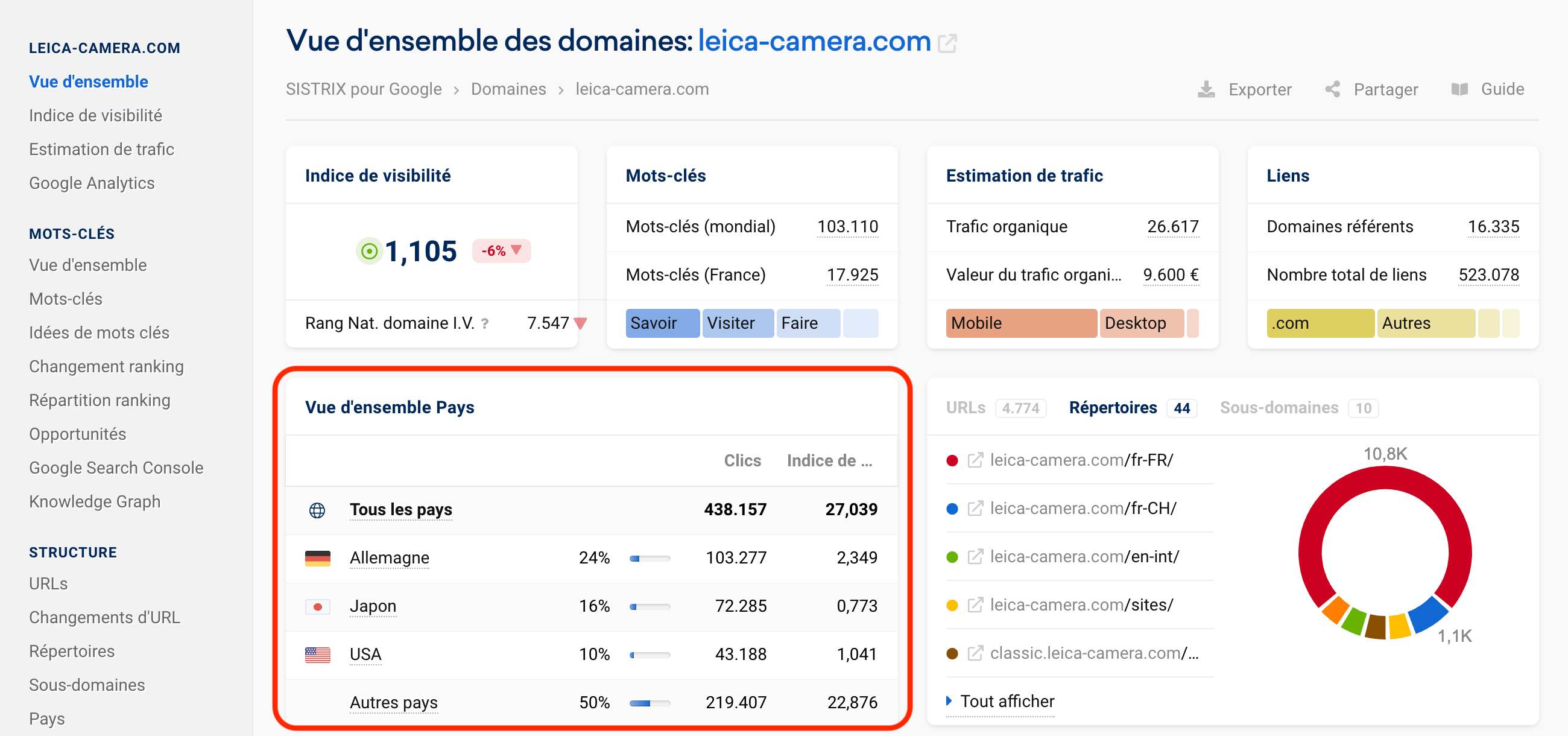
Task: Click the Allemagne country link
Action: (x=390, y=557)
